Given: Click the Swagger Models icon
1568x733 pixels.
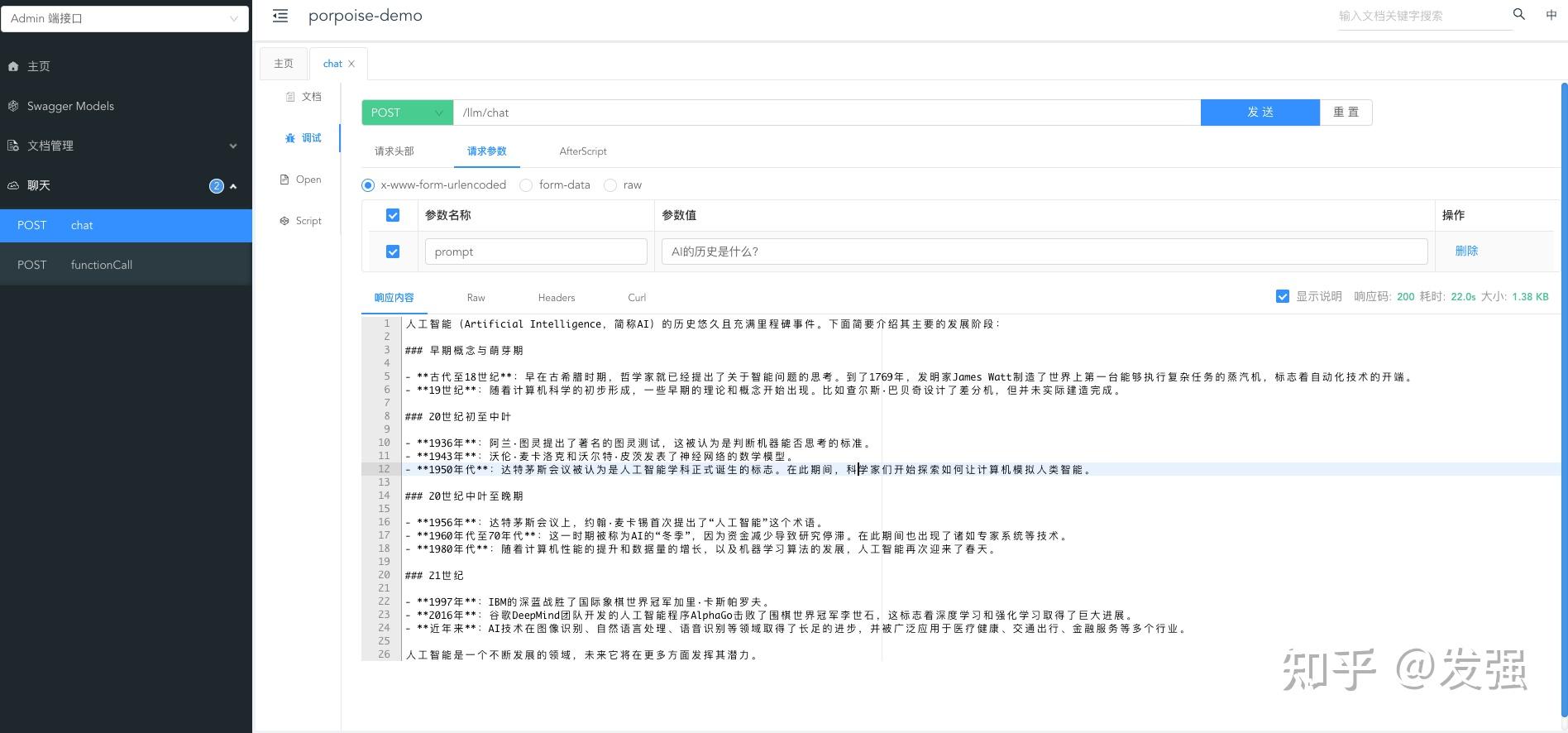Looking at the screenshot, I should click(x=13, y=106).
